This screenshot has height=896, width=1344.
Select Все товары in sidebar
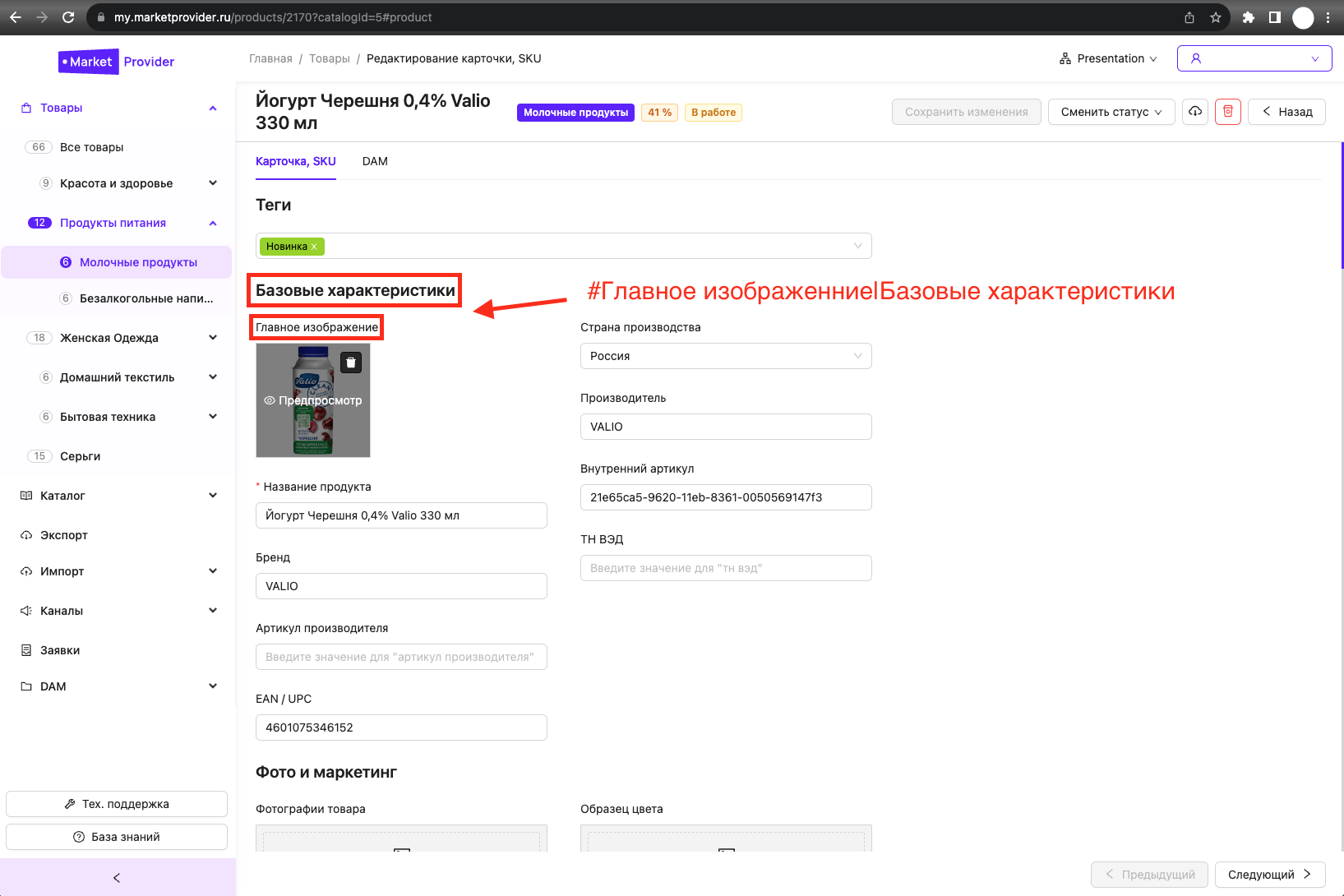tap(92, 147)
